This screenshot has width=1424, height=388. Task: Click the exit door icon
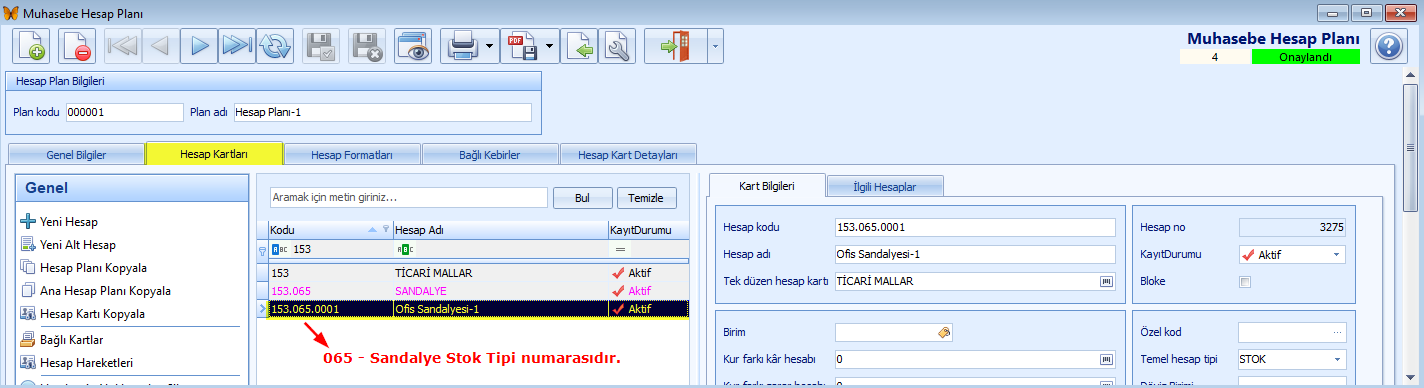pyautogui.click(x=676, y=46)
